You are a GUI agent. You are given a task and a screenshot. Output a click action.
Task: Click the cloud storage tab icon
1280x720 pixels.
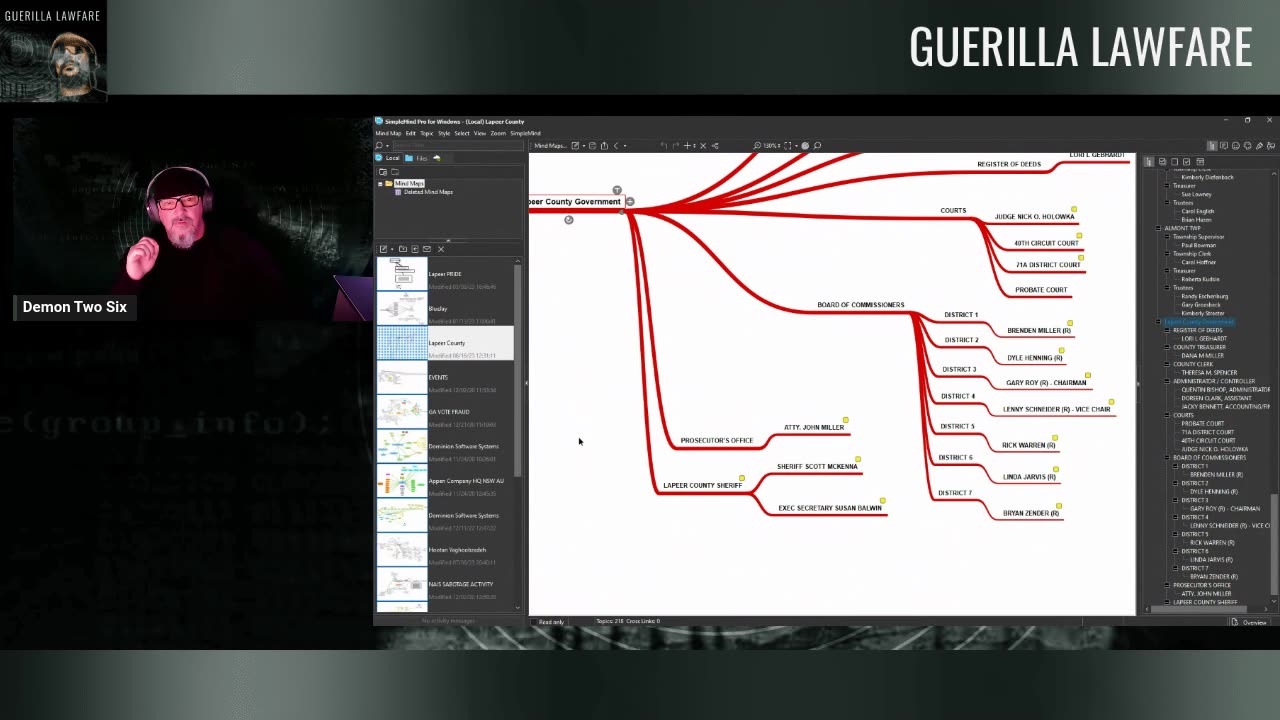coord(436,158)
